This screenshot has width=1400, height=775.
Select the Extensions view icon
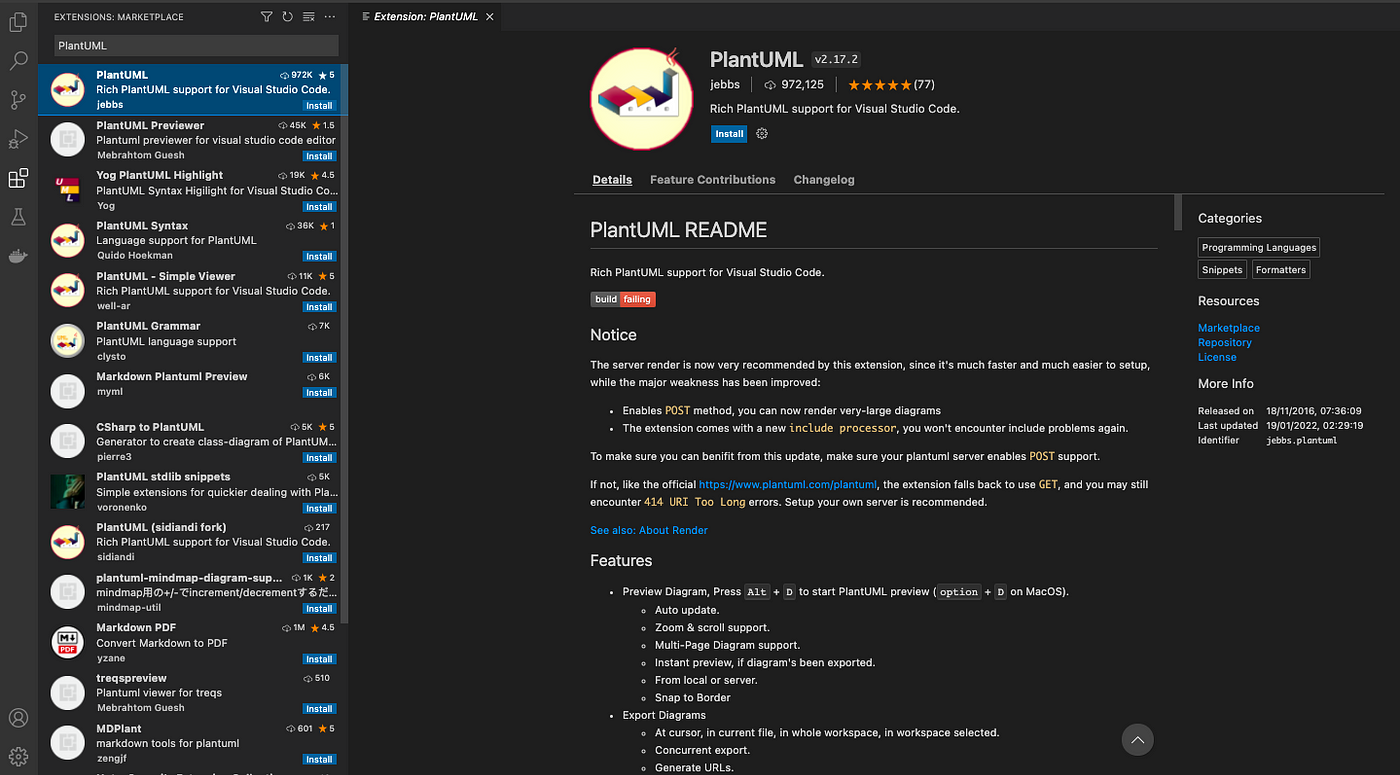point(18,178)
